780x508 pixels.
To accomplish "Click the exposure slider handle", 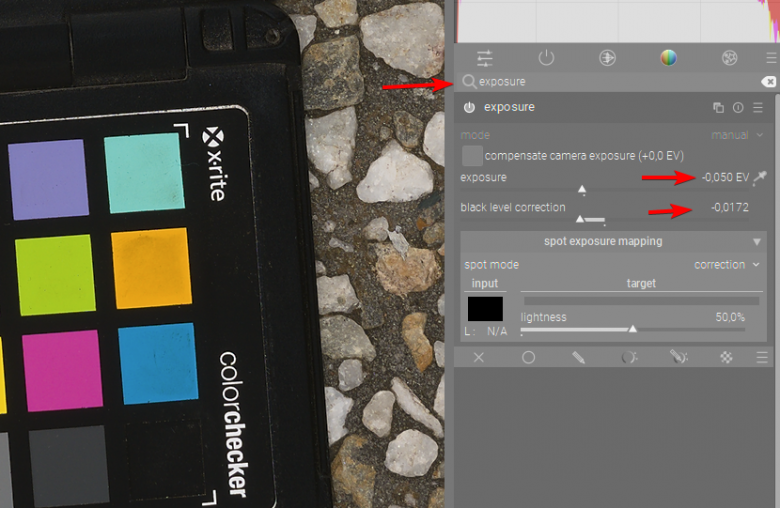I will click(582, 190).
